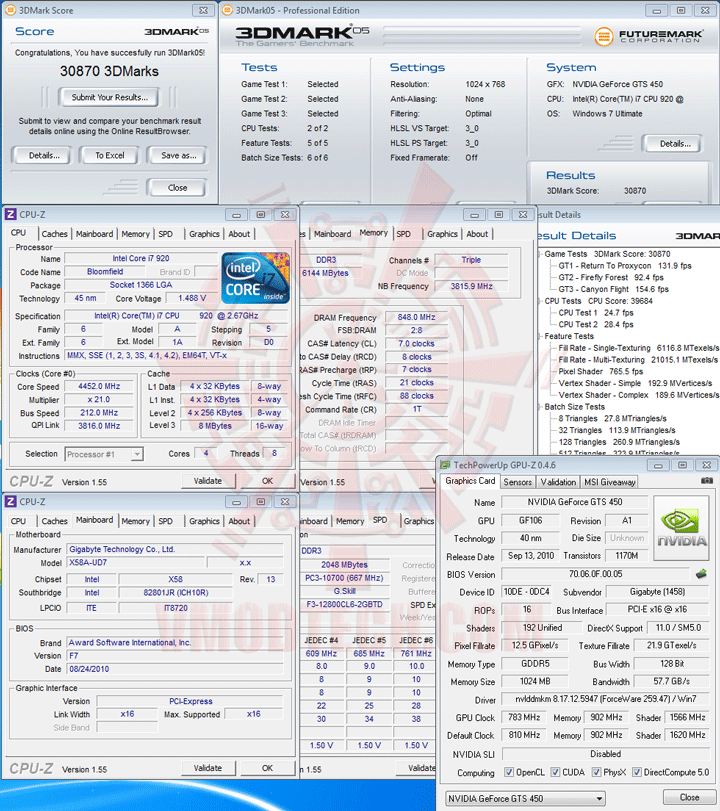Close the 3DMark Score window via X
Screen dimensions: 720x811
[203, 10]
